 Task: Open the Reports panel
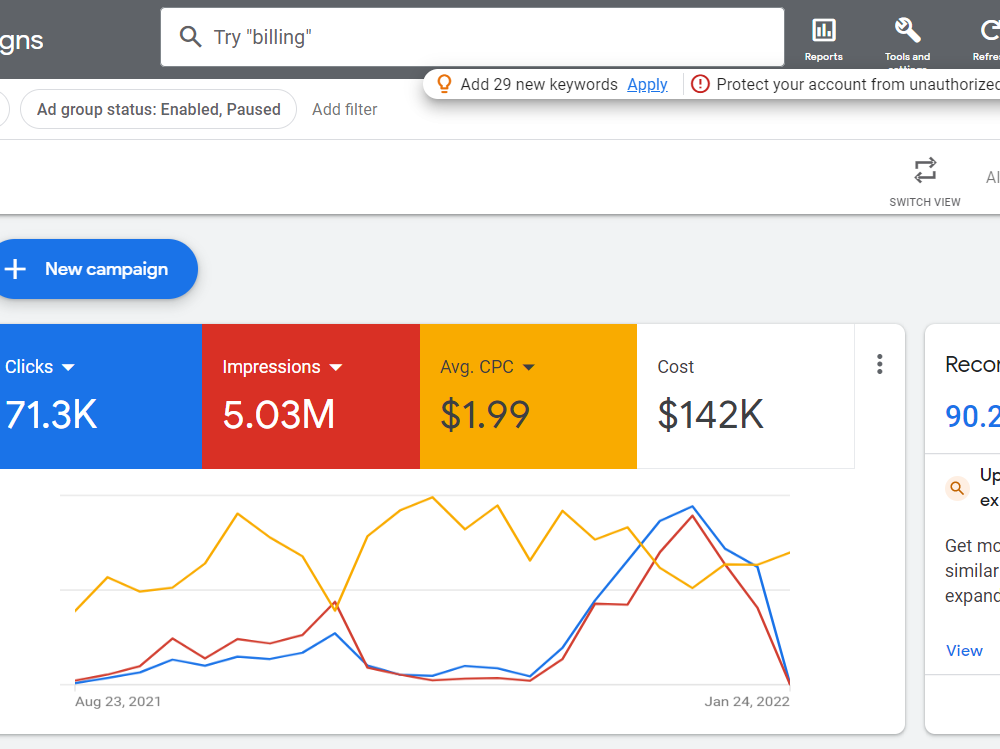(x=823, y=30)
